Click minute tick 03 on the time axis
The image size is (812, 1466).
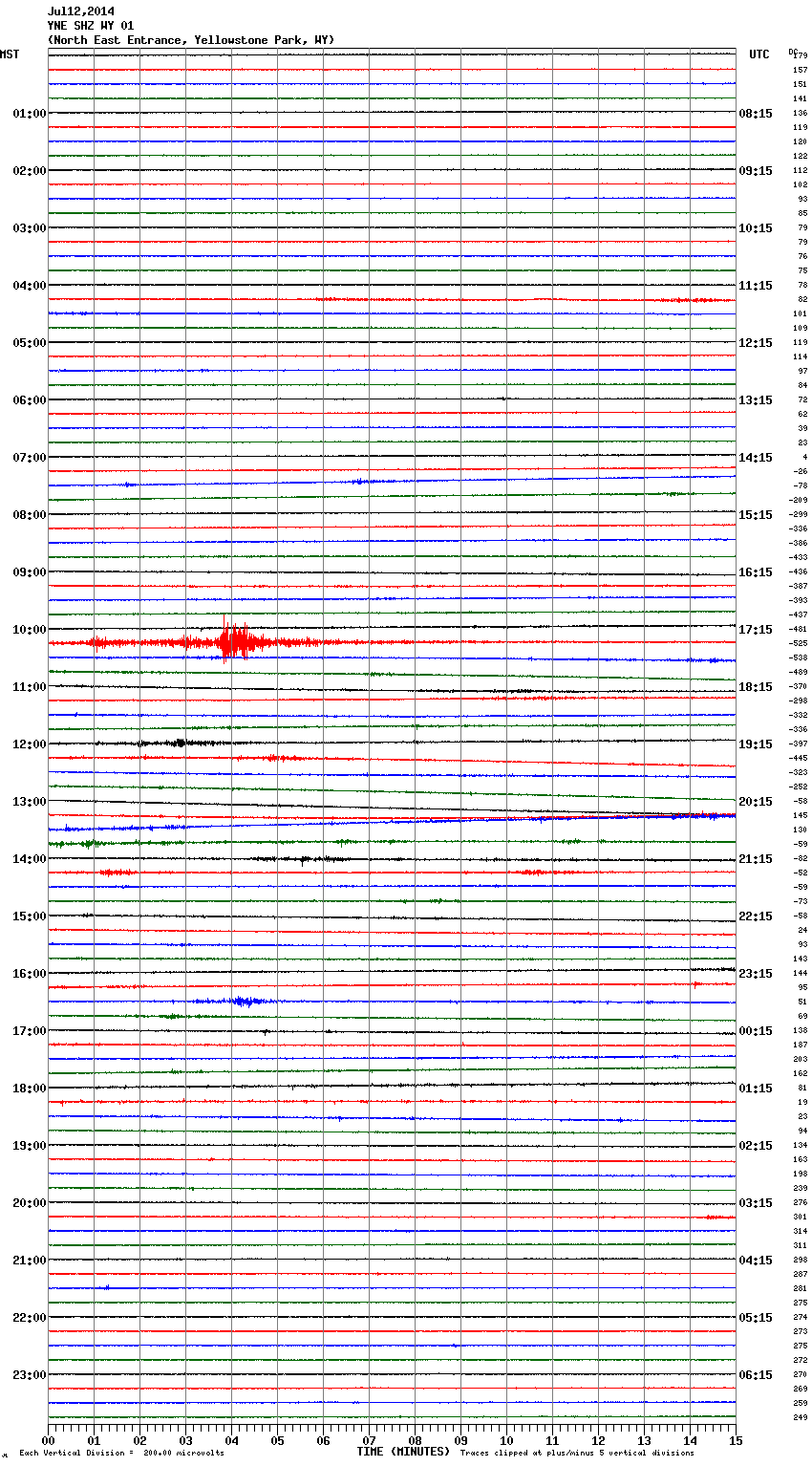[185, 1440]
